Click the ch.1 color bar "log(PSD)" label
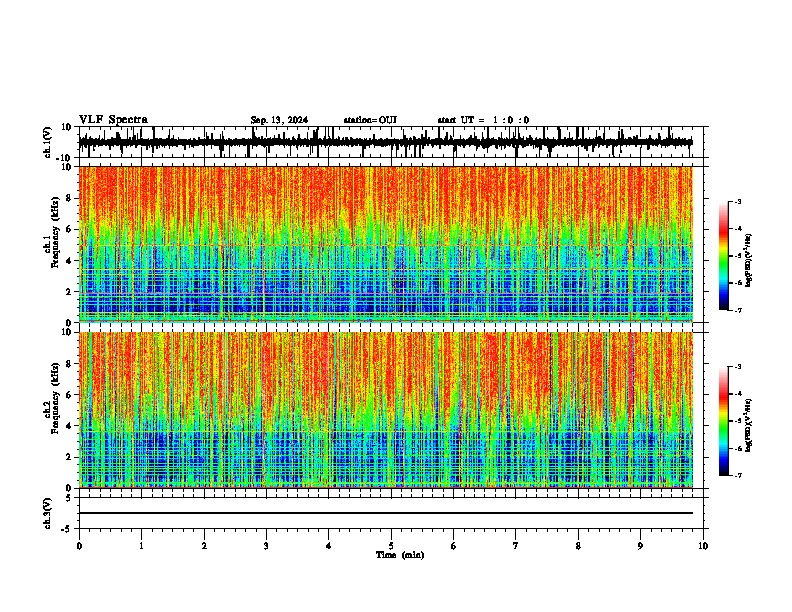The image size is (792, 612). click(x=748, y=260)
